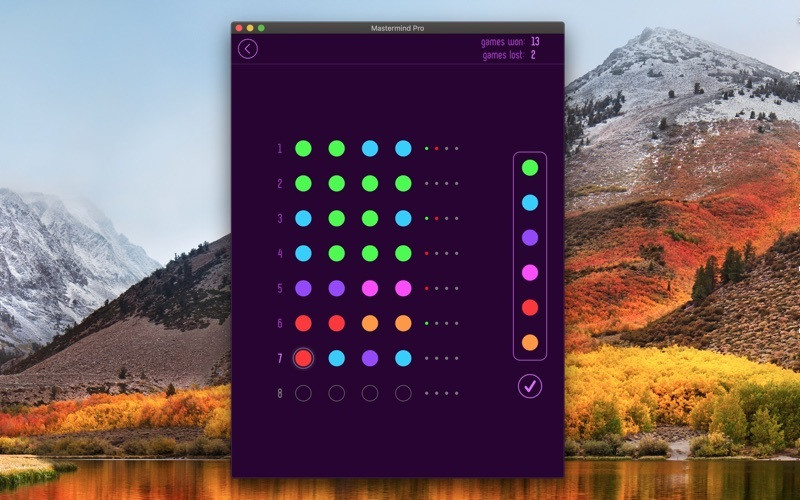Click the first empty slot in row 8
800x500 pixels.
click(x=303, y=393)
